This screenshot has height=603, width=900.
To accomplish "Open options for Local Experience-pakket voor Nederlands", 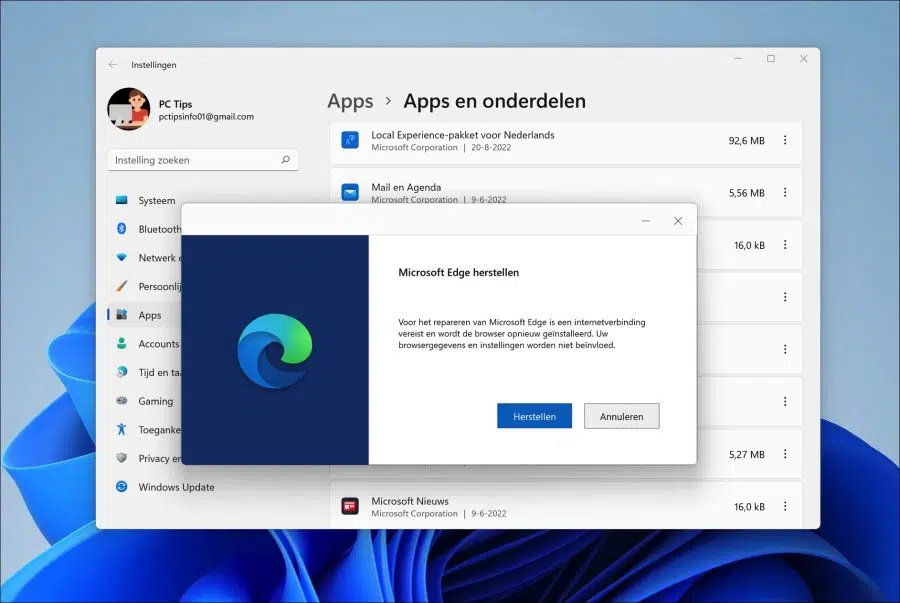I will pyautogui.click(x=785, y=140).
